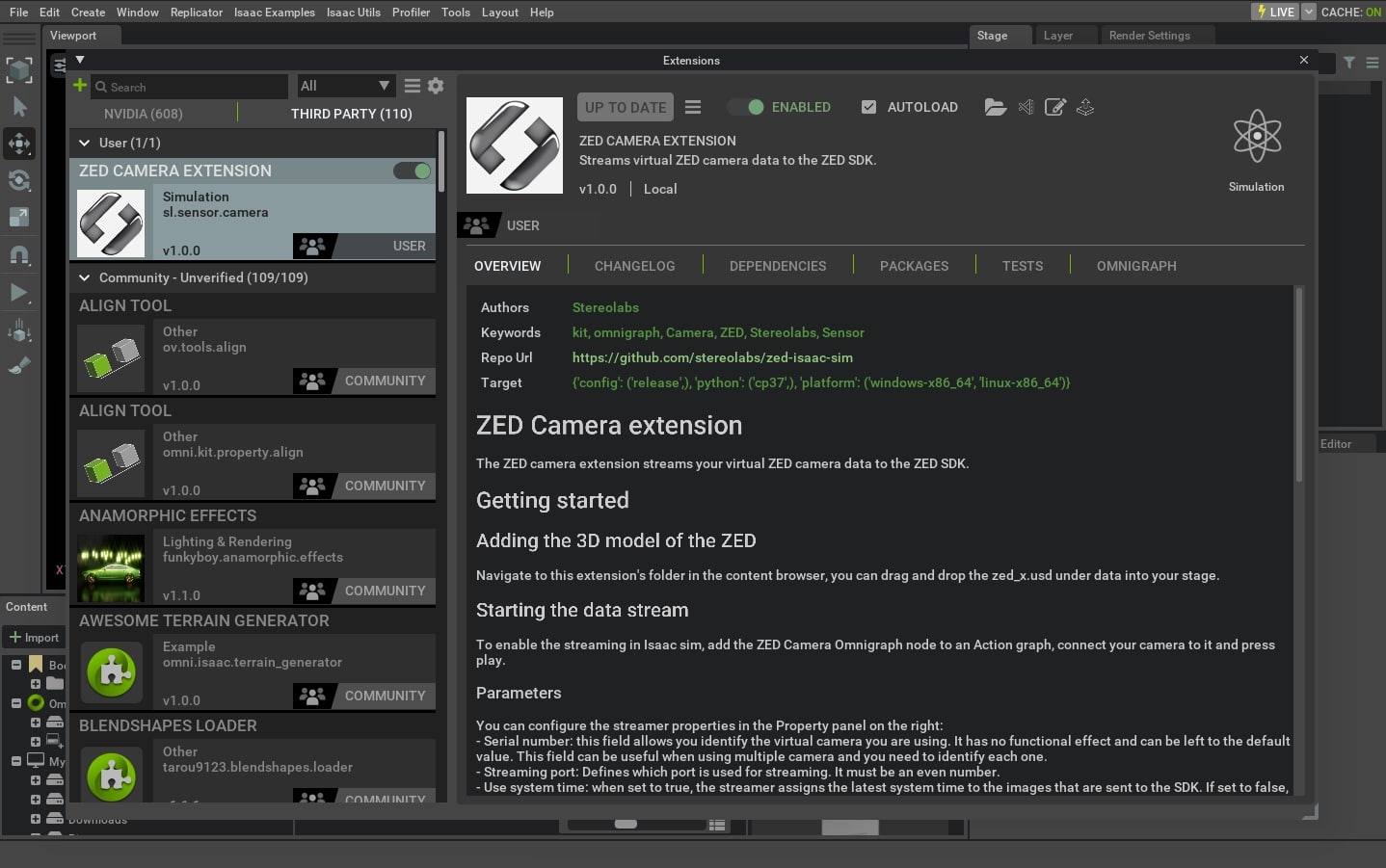Collapse the Omniverse tree node
Image resolution: width=1386 pixels, height=868 pixels.
click(x=16, y=703)
